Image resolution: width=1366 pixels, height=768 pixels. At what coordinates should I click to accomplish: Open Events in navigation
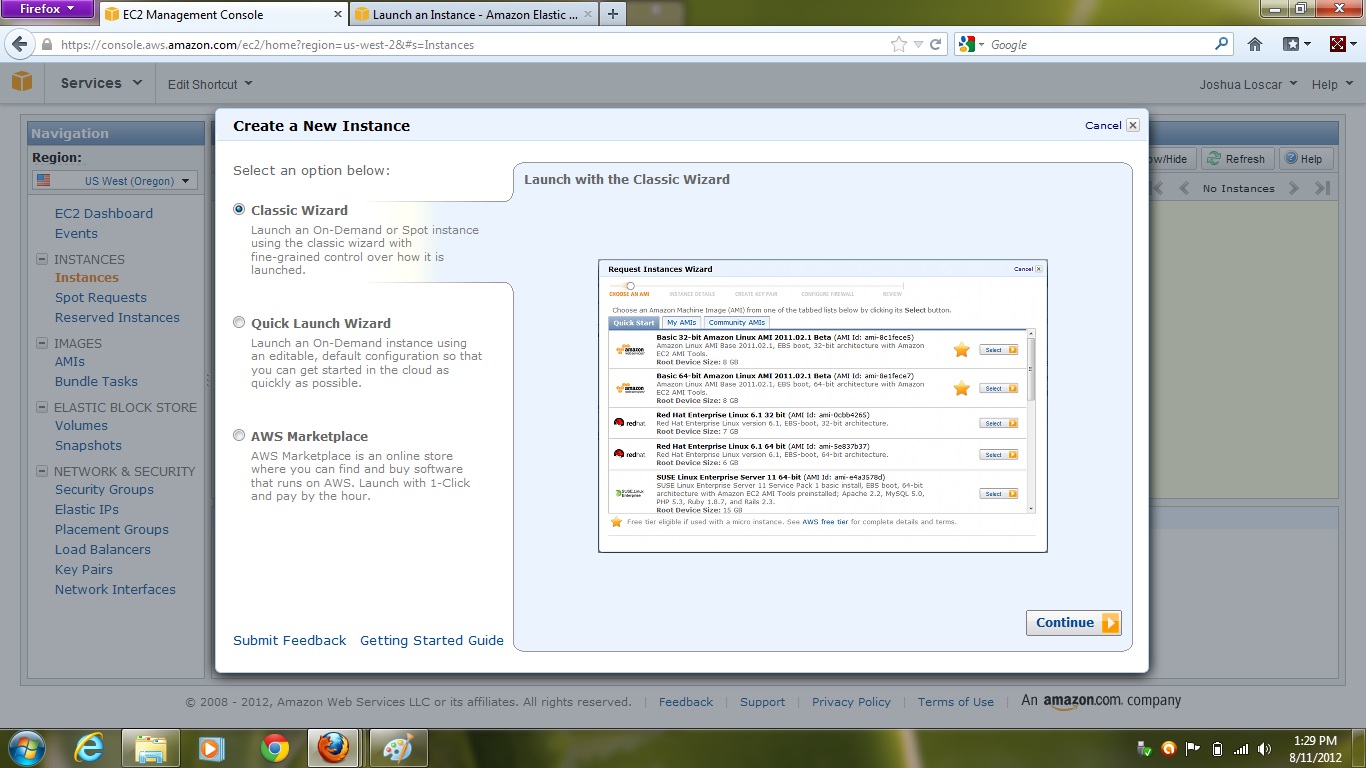coord(76,233)
